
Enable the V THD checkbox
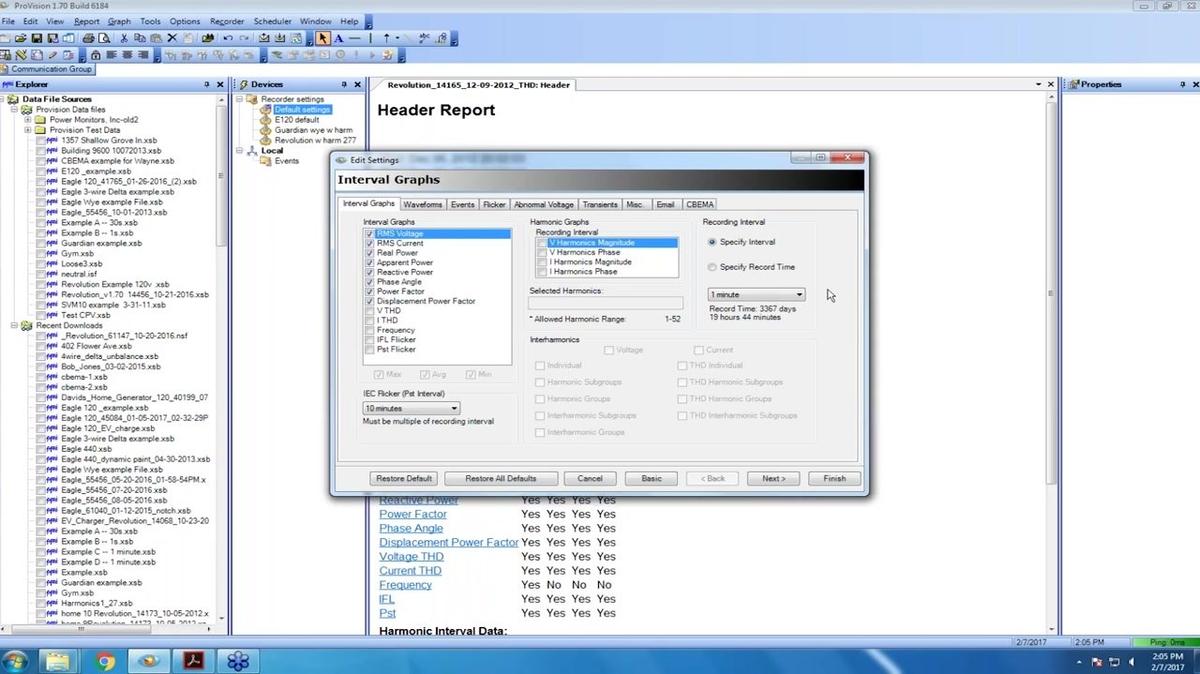(x=370, y=311)
